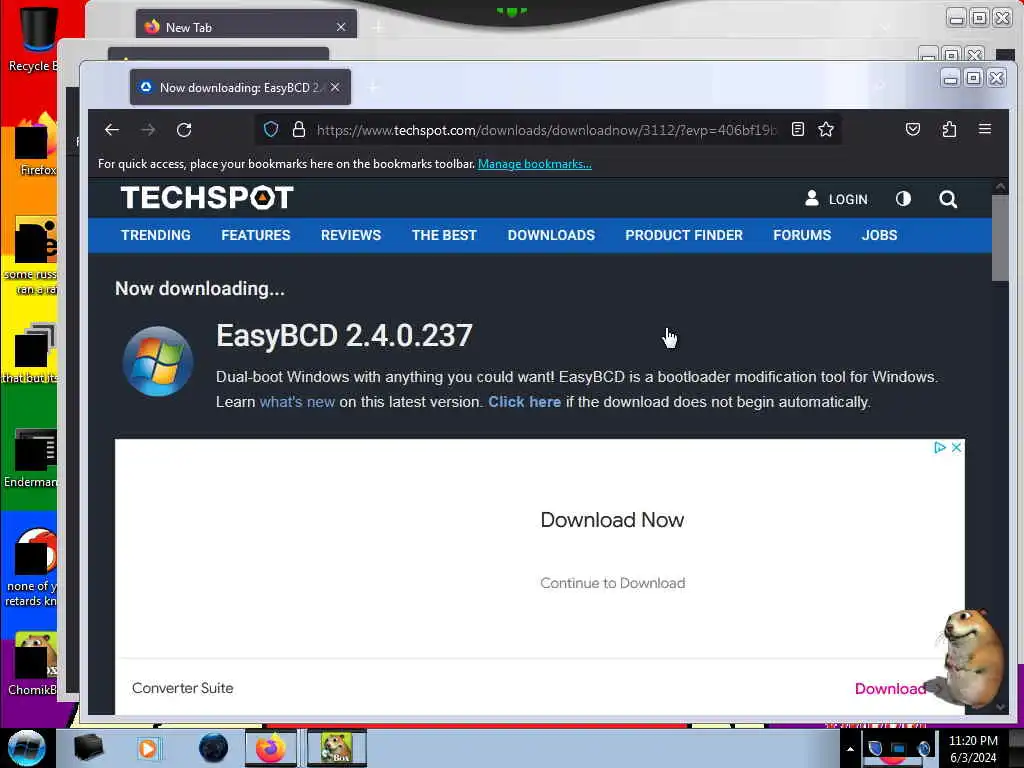Click the EasyBCD Windows logo icon

coord(157,361)
